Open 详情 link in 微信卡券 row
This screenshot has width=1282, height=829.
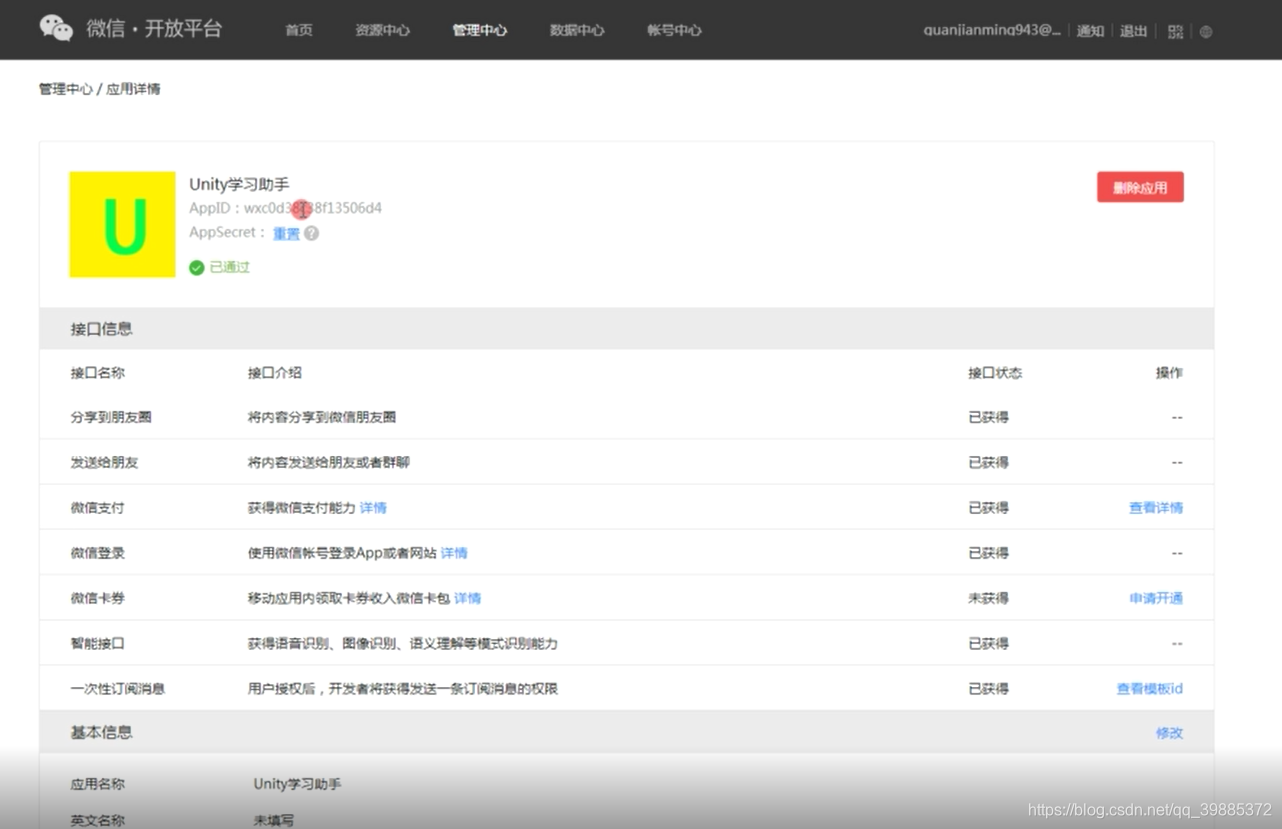pyautogui.click(x=467, y=598)
